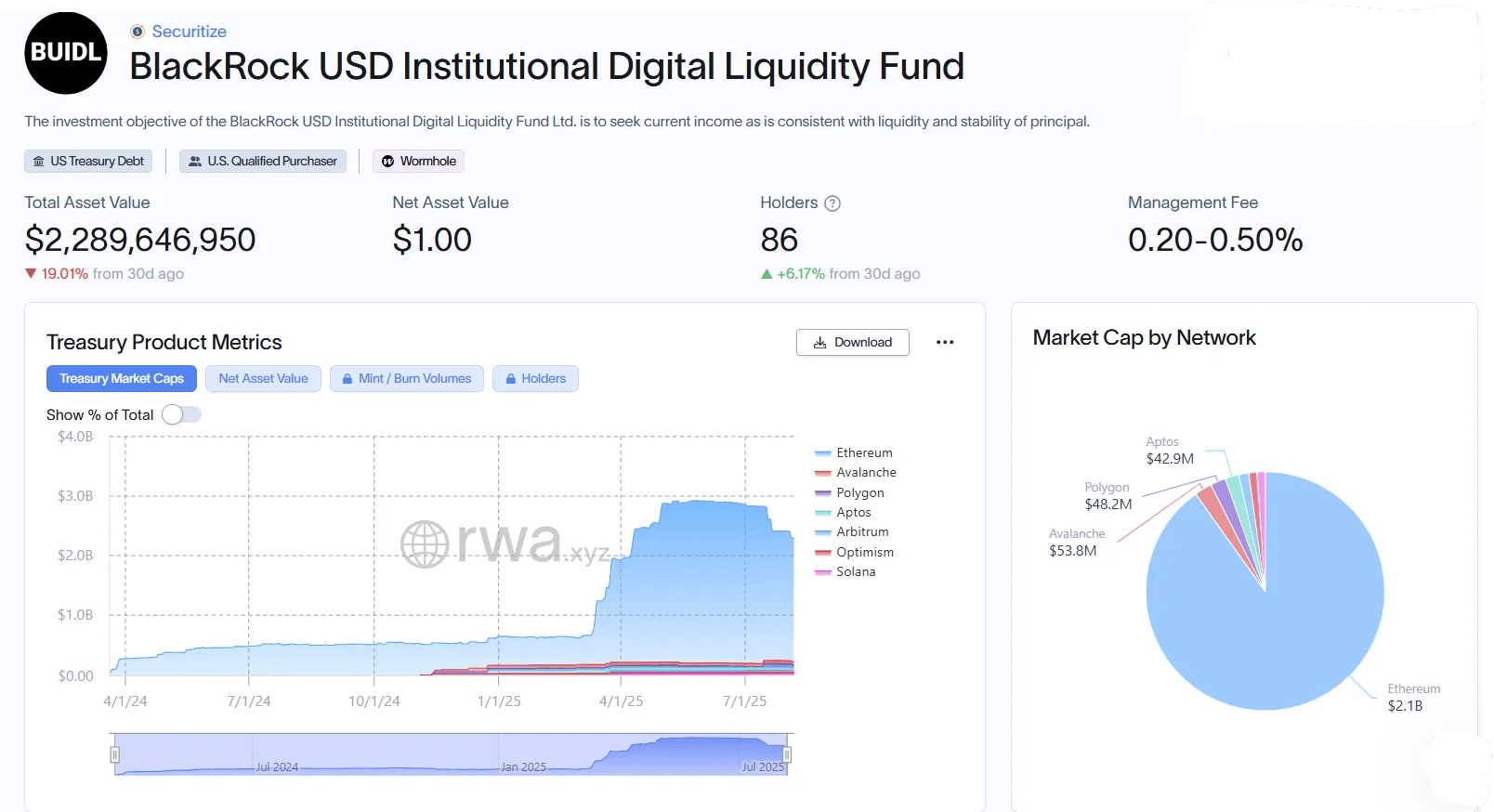The width and height of the screenshot is (1494, 812).
Task: Click the right handle of range slider
Action: click(x=787, y=754)
